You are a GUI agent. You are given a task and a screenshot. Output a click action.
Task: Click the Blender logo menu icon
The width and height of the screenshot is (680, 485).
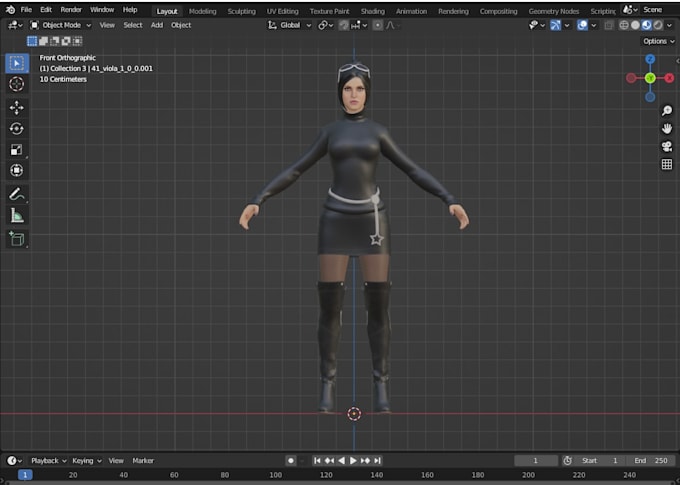coord(10,10)
